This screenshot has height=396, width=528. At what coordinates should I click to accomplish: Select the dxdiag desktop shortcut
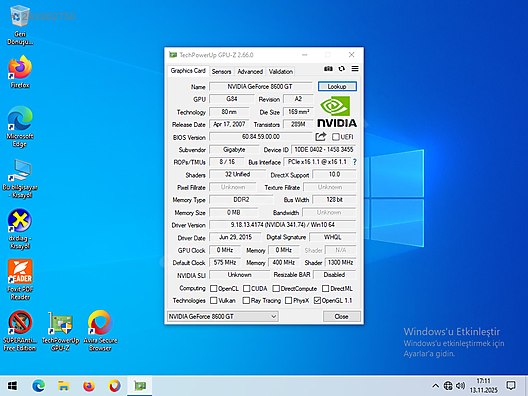(x=20, y=229)
